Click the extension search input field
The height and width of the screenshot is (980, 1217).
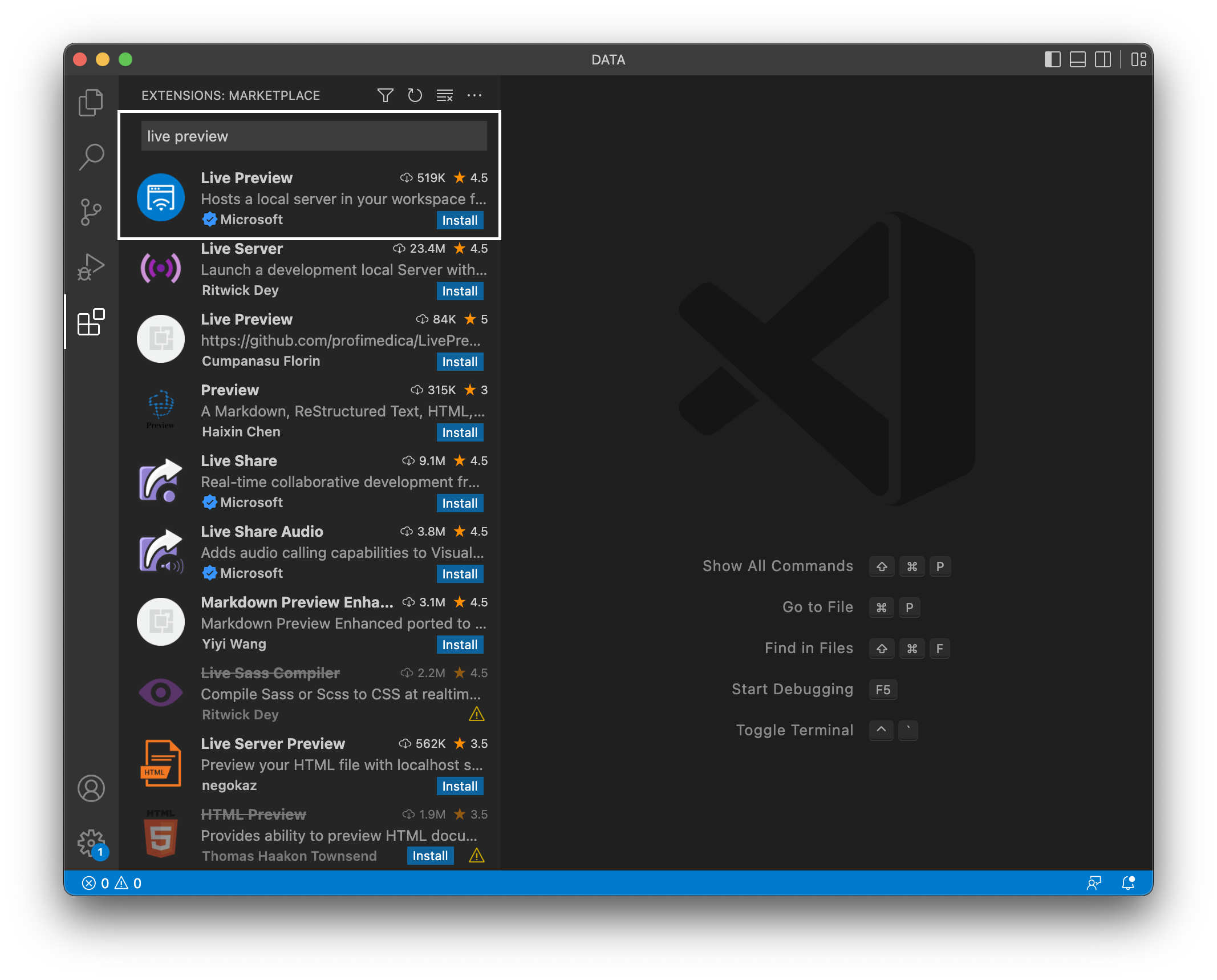point(313,136)
